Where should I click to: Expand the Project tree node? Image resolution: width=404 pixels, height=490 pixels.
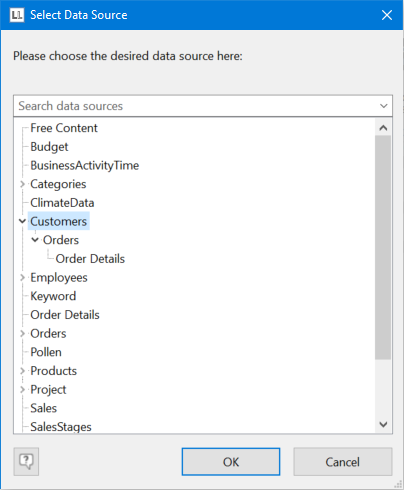(x=22, y=389)
